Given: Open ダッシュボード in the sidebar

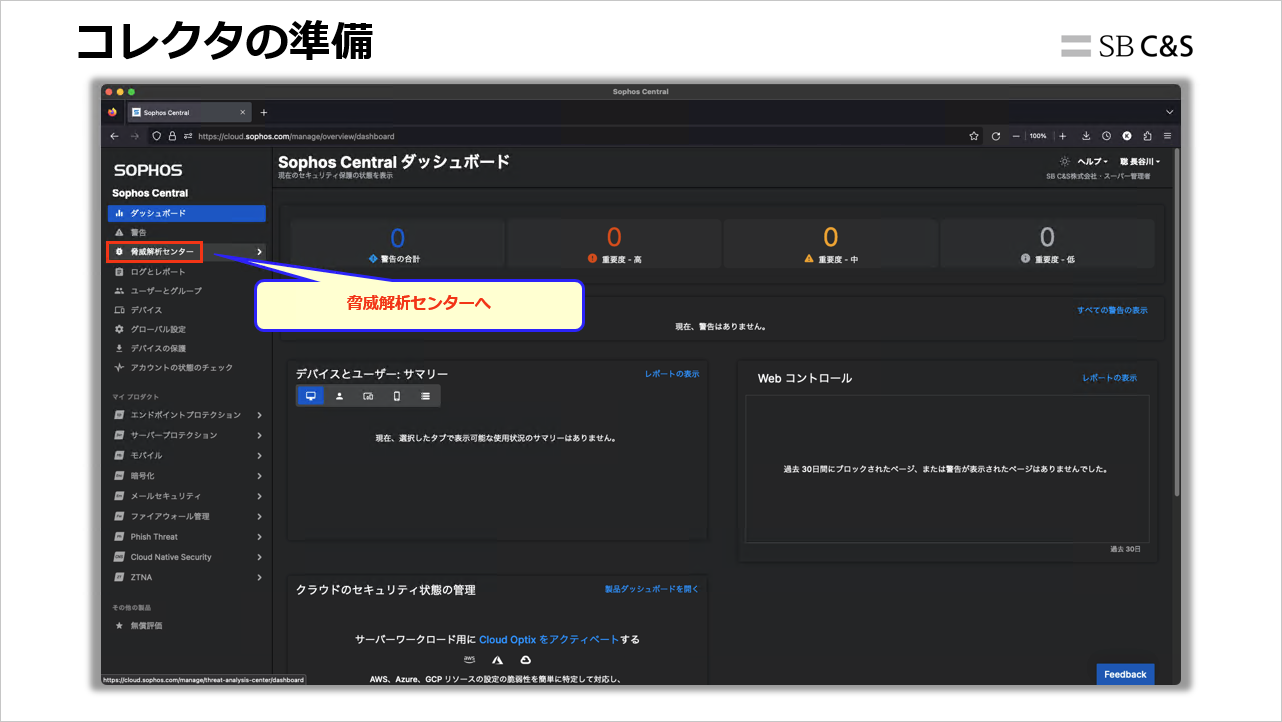Looking at the screenshot, I should point(187,213).
